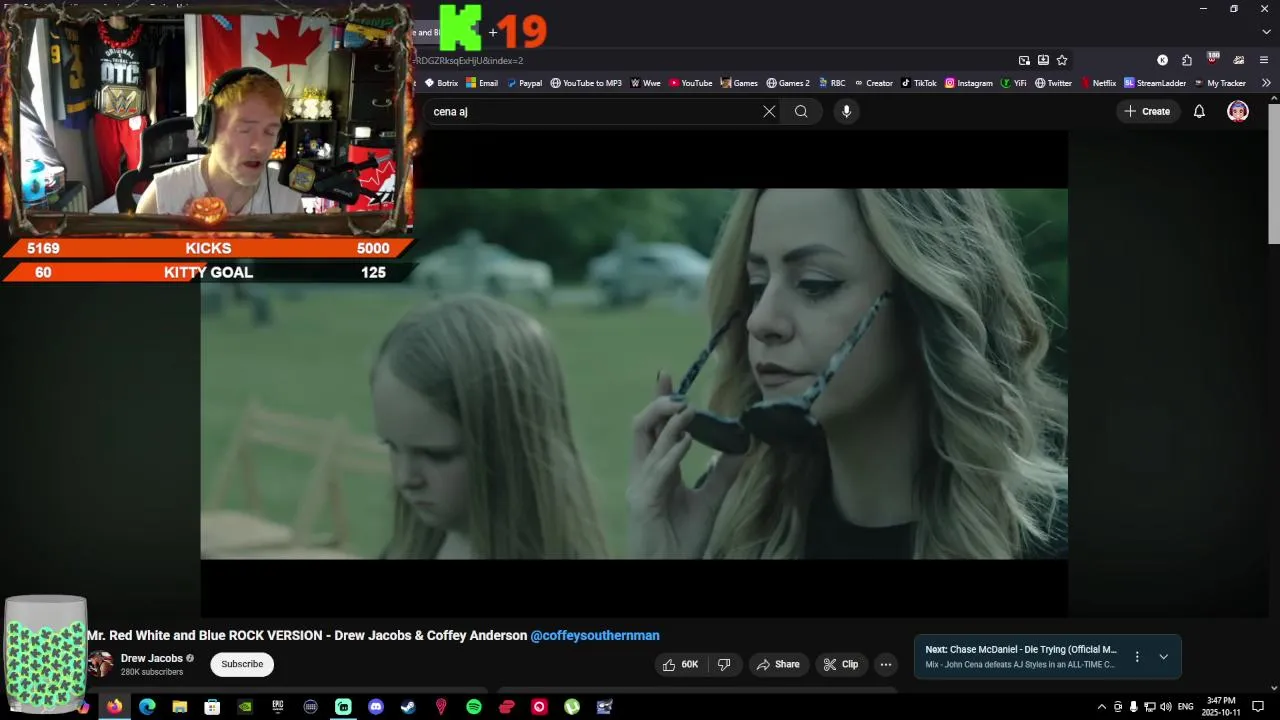Open the Email bookmark
The width and height of the screenshot is (1280, 720).
pyautogui.click(x=482, y=83)
